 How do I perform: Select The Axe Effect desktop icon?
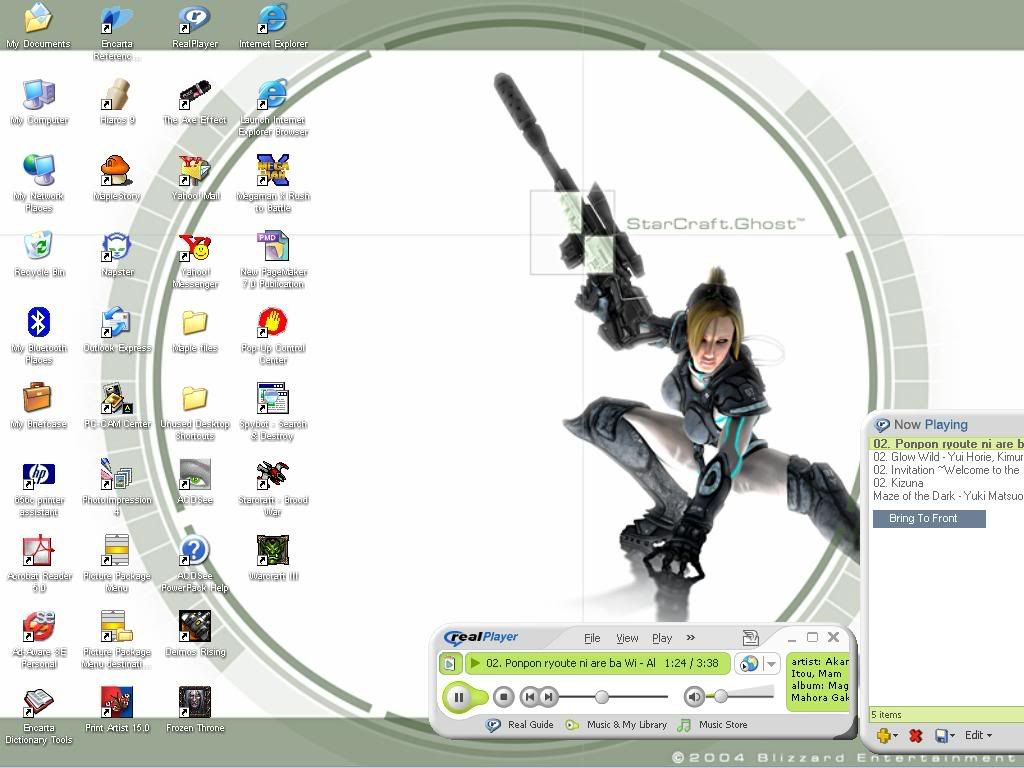pos(195,102)
